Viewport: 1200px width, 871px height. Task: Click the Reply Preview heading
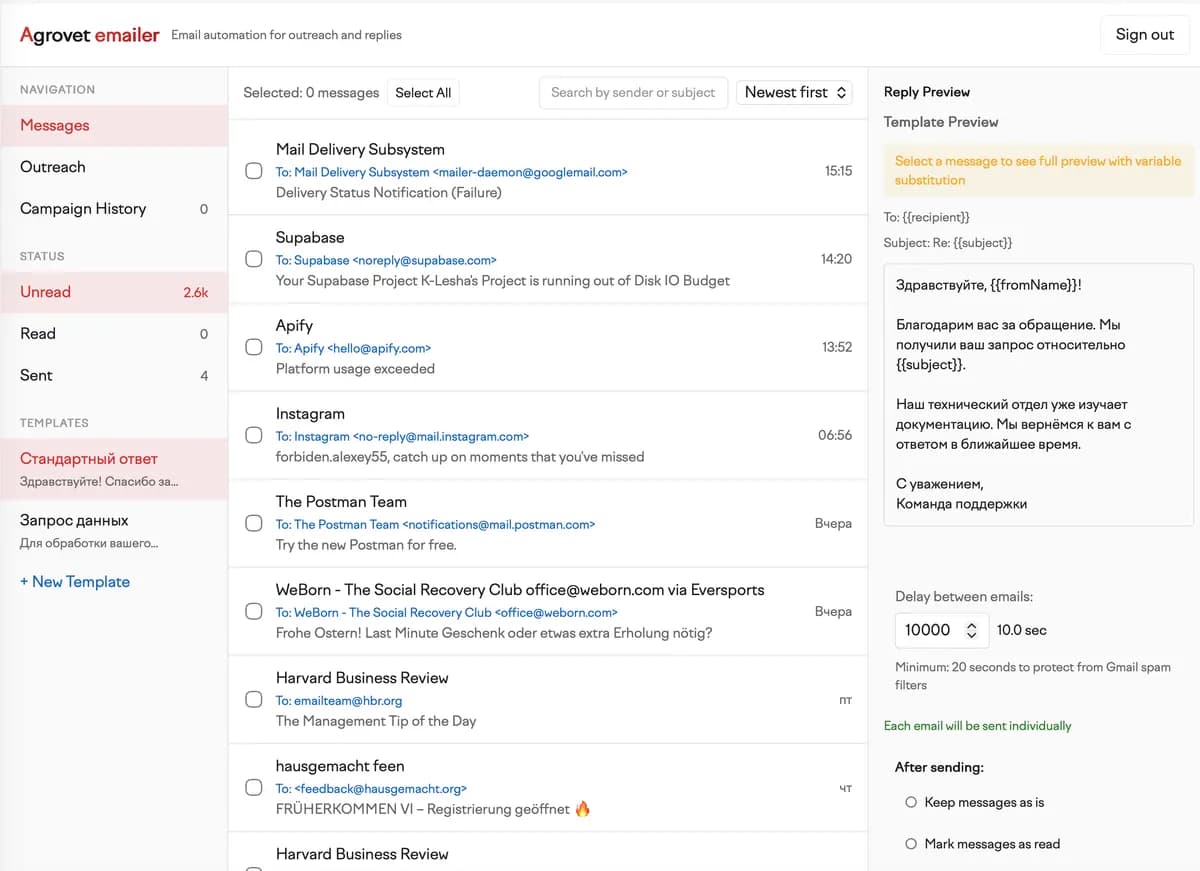pyautogui.click(x=927, y=92)
